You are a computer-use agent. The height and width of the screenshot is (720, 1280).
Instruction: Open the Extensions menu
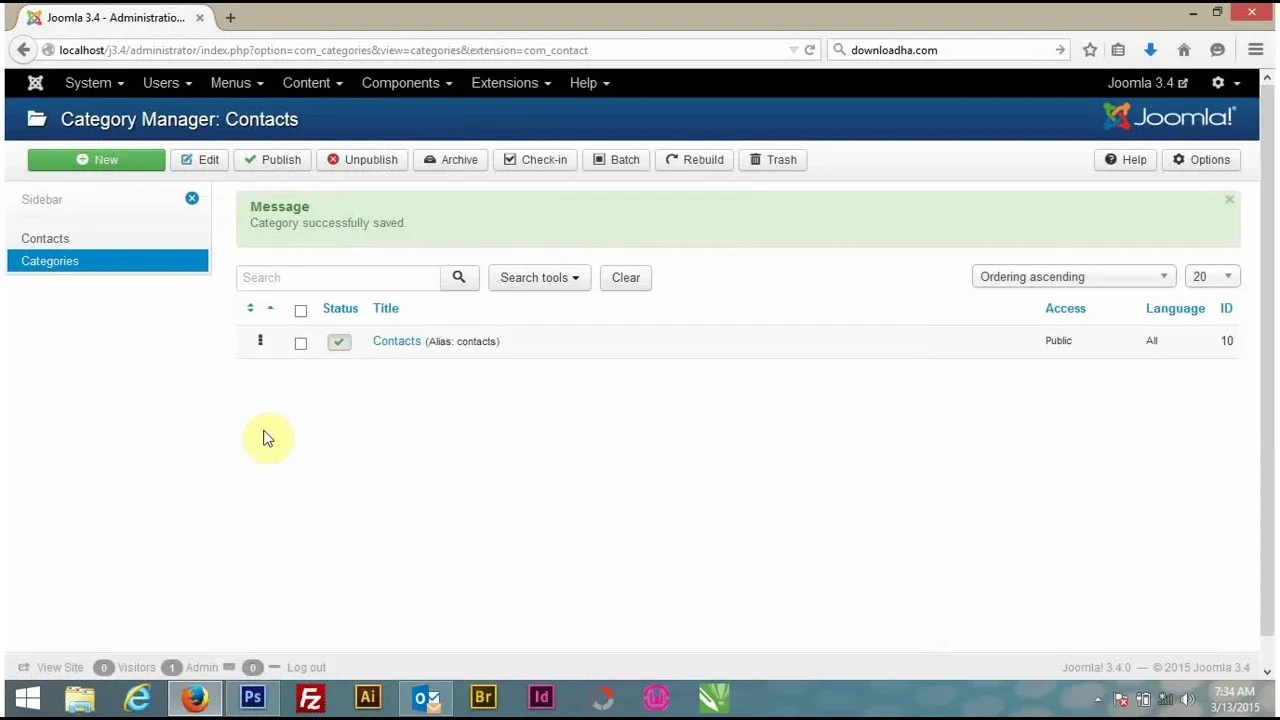point(510,83)
